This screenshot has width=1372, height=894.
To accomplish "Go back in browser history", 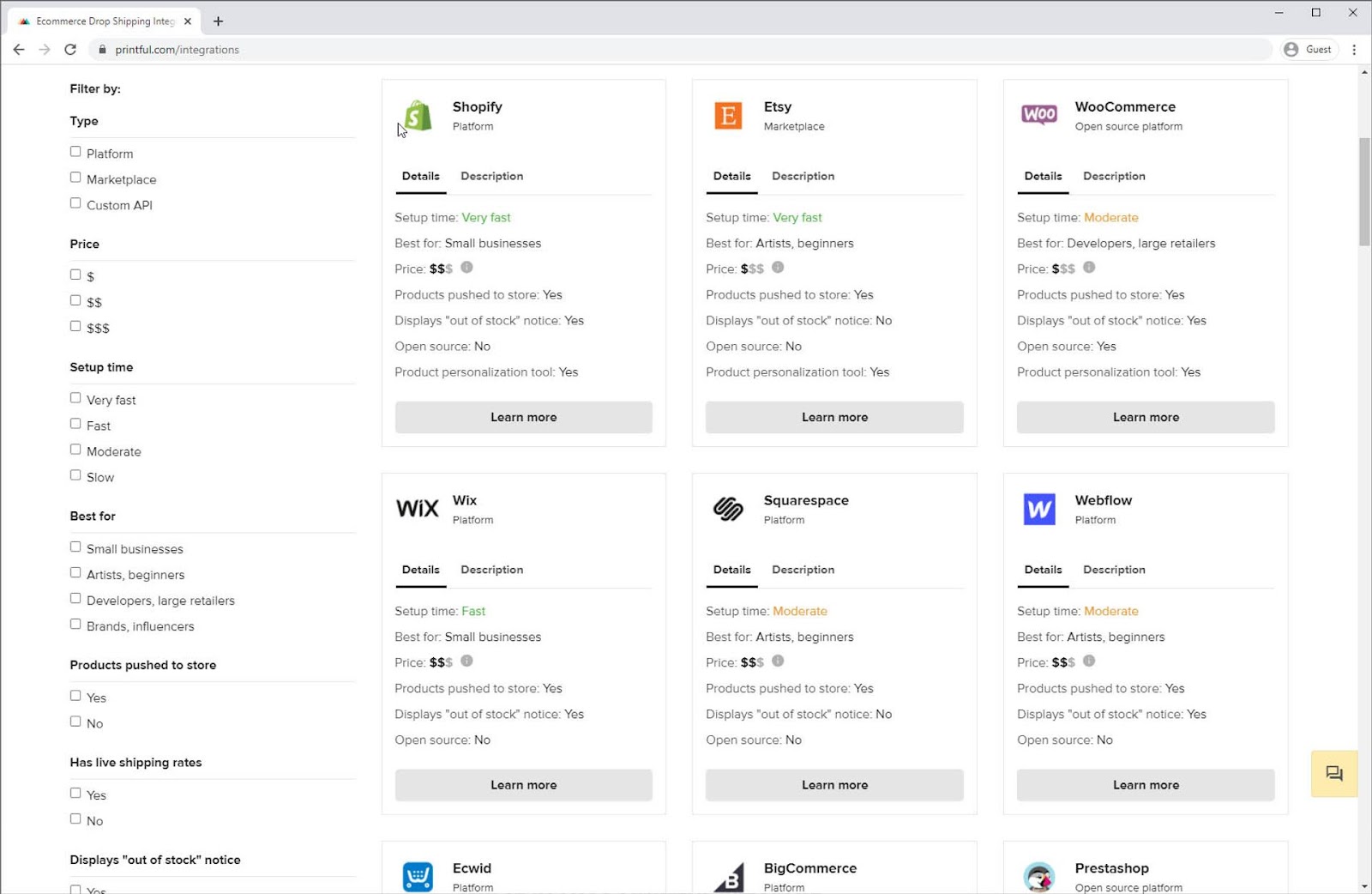I will 19,50.
